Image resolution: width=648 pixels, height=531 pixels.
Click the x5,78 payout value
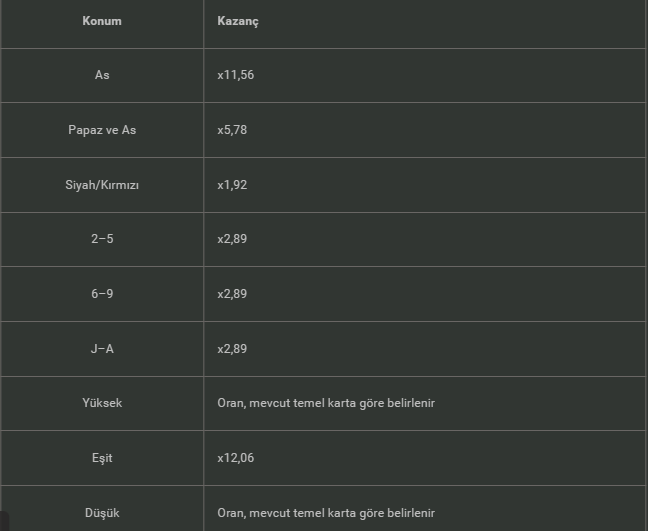(232, 130)
